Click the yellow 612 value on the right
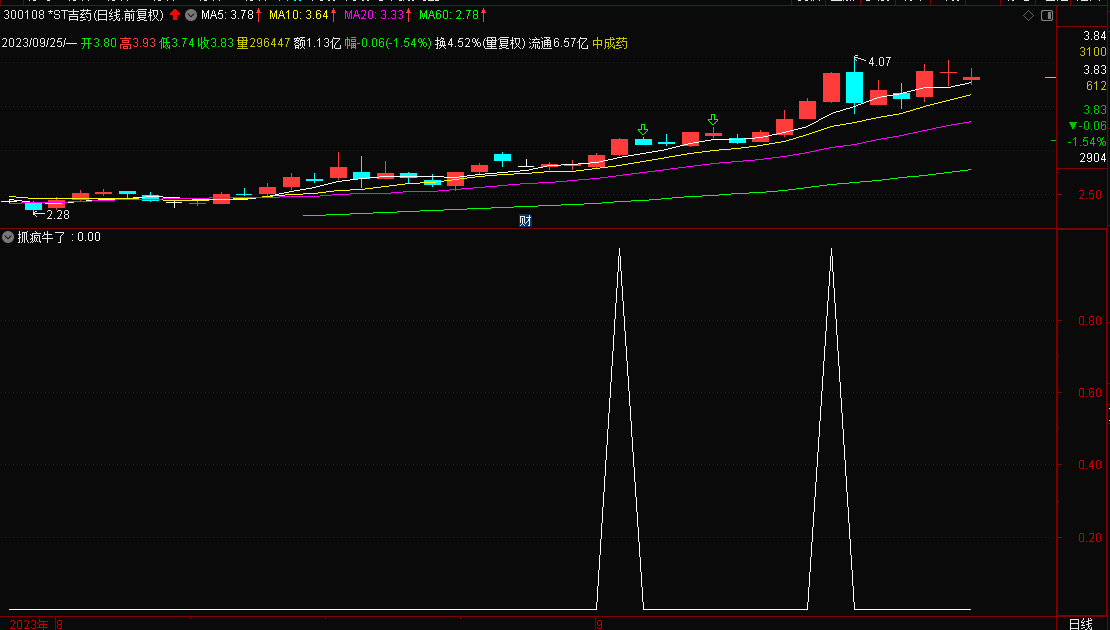Screen dimensions: 1110x630 (1096, 86)
